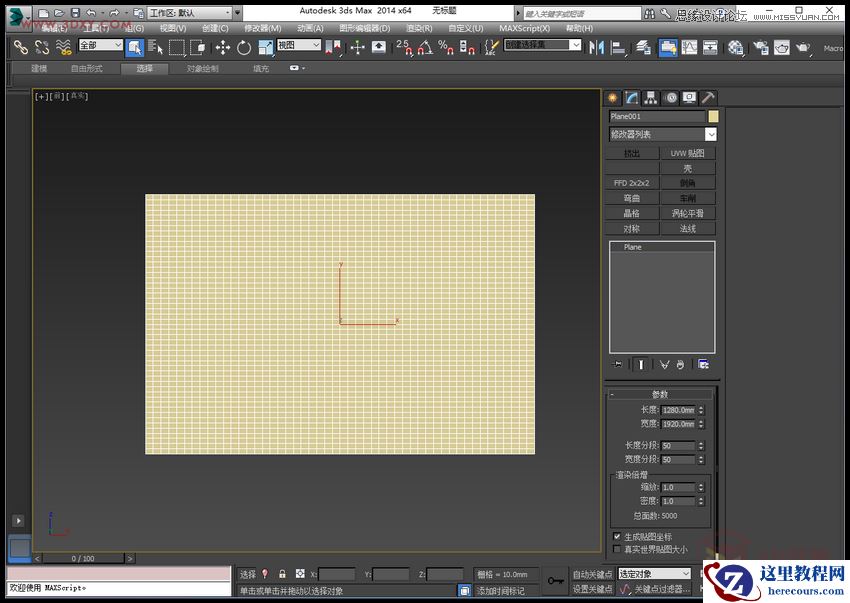This screenshot has height=603, width=850.
Task: Choose the Select Object arrow tool
Action: tap(135, 46)
